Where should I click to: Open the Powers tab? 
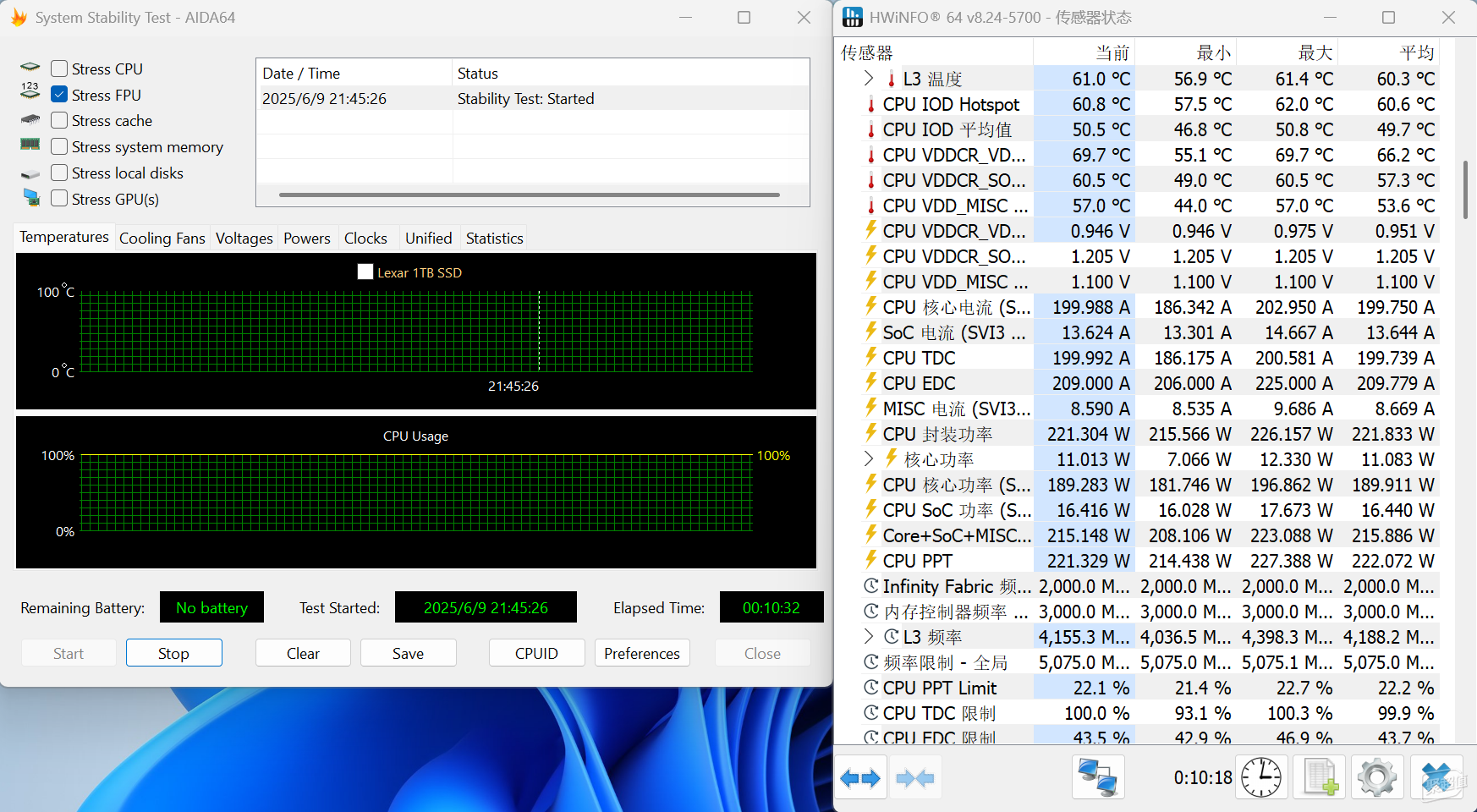click(307, 239)
